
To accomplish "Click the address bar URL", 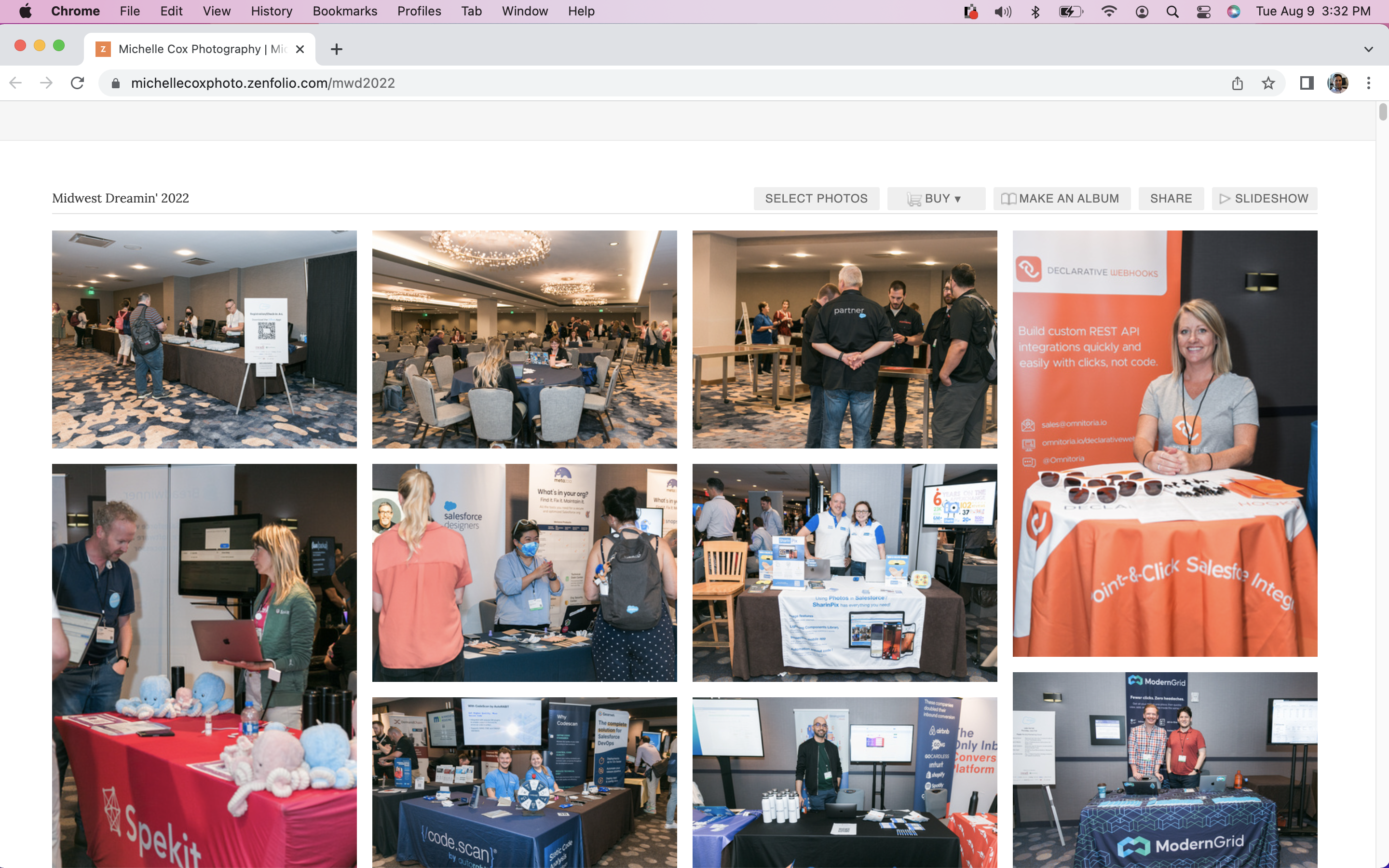I will (x=263, y=83).
